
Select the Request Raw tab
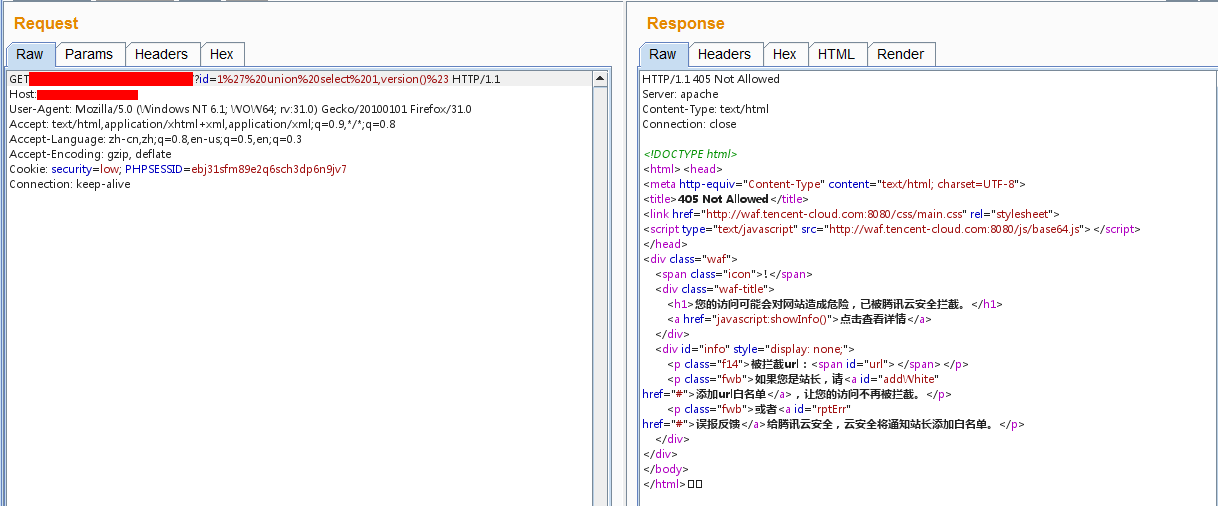[x=30, y=54]
